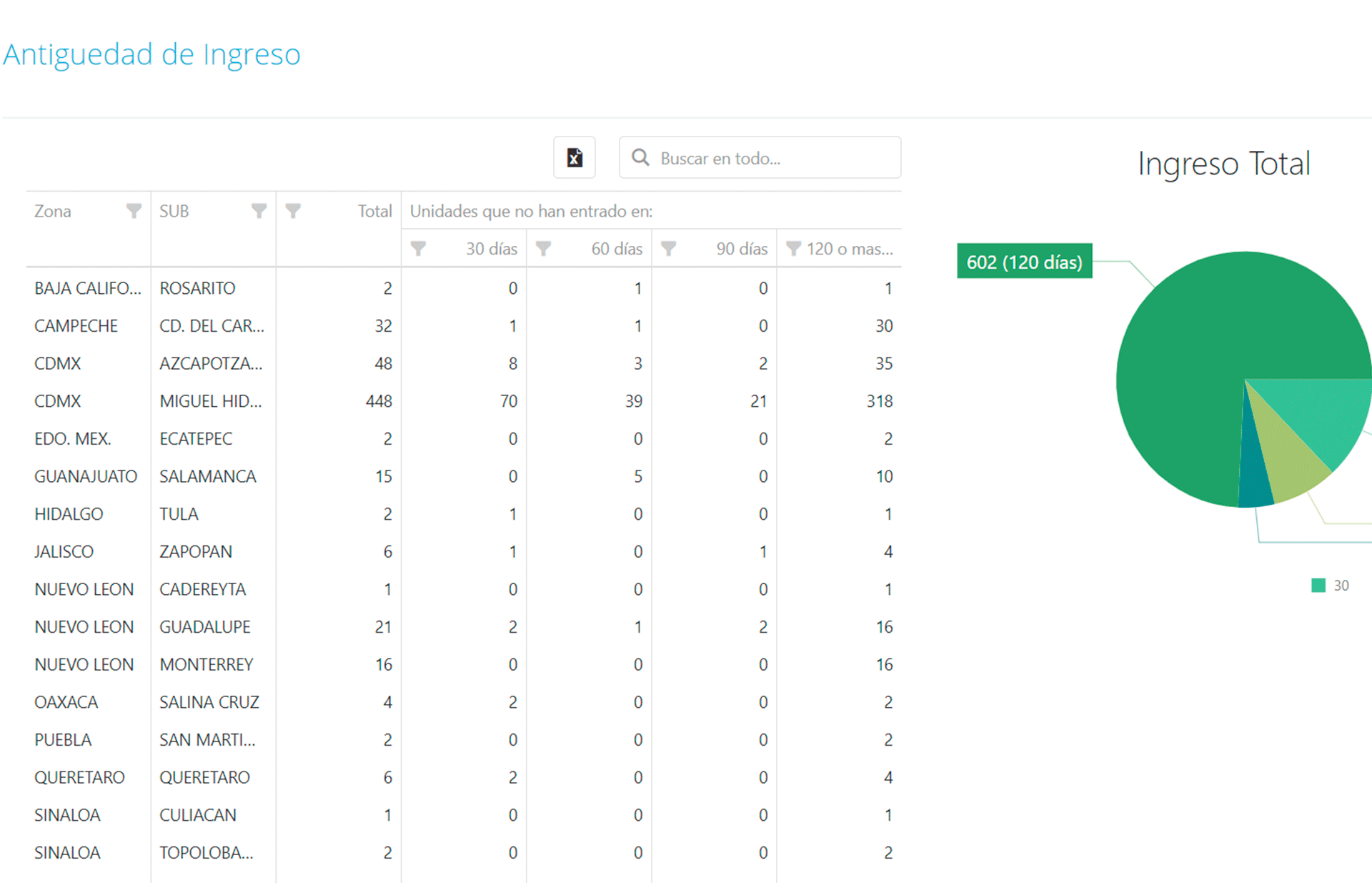Sort by the 30 días header
This screenshot has width=1372, height=883.
pos(492,249)
